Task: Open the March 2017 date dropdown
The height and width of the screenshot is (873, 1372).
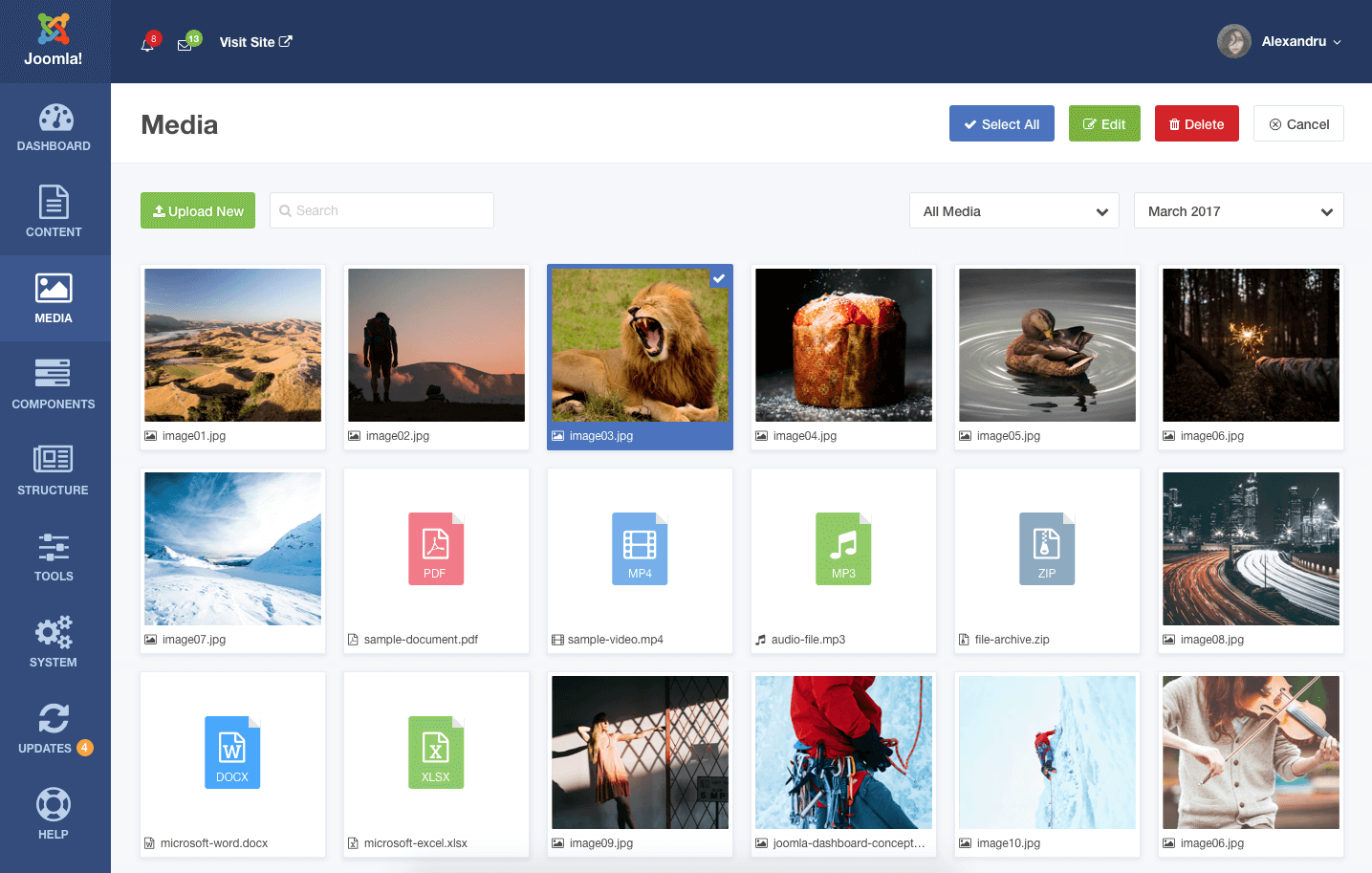Action: tap(1238, 211)
